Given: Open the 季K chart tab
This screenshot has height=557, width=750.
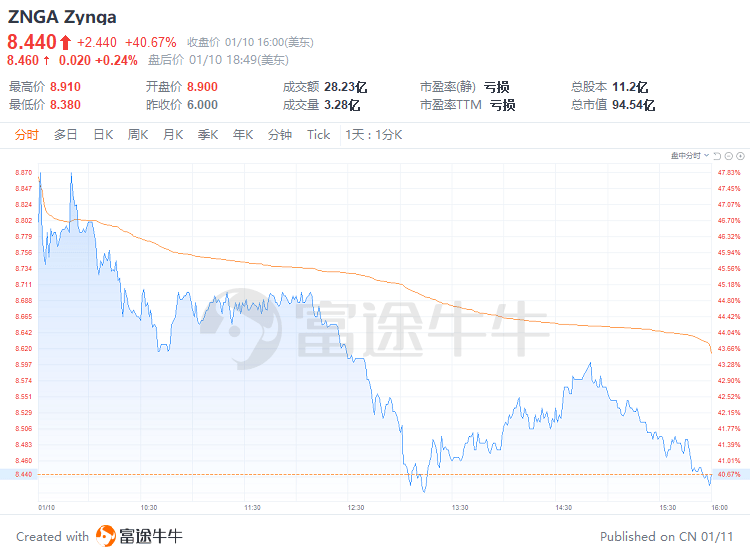Looking at the screenshot, I should pos(208,135).
